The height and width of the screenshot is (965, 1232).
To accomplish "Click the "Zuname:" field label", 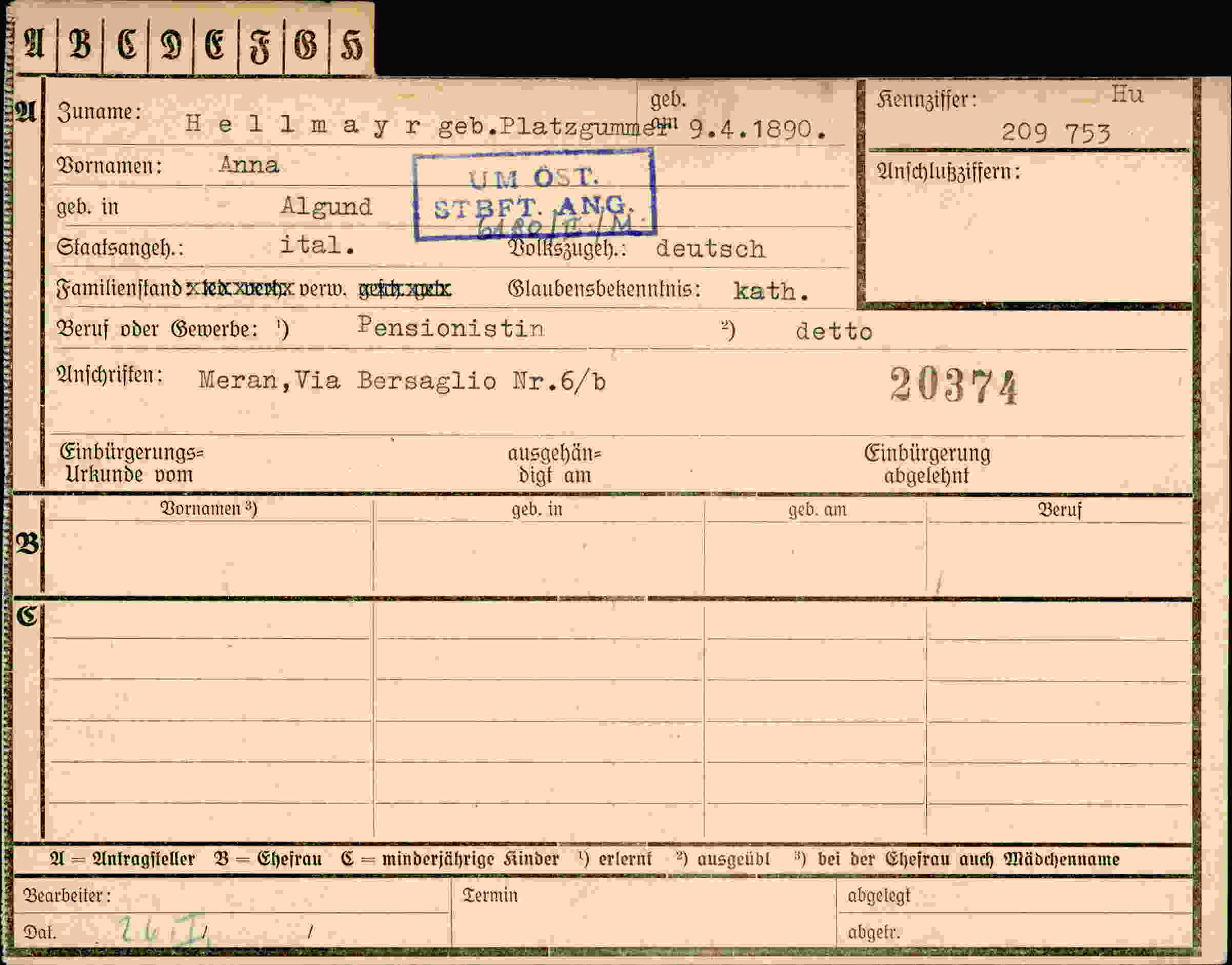I will point(100,111).
